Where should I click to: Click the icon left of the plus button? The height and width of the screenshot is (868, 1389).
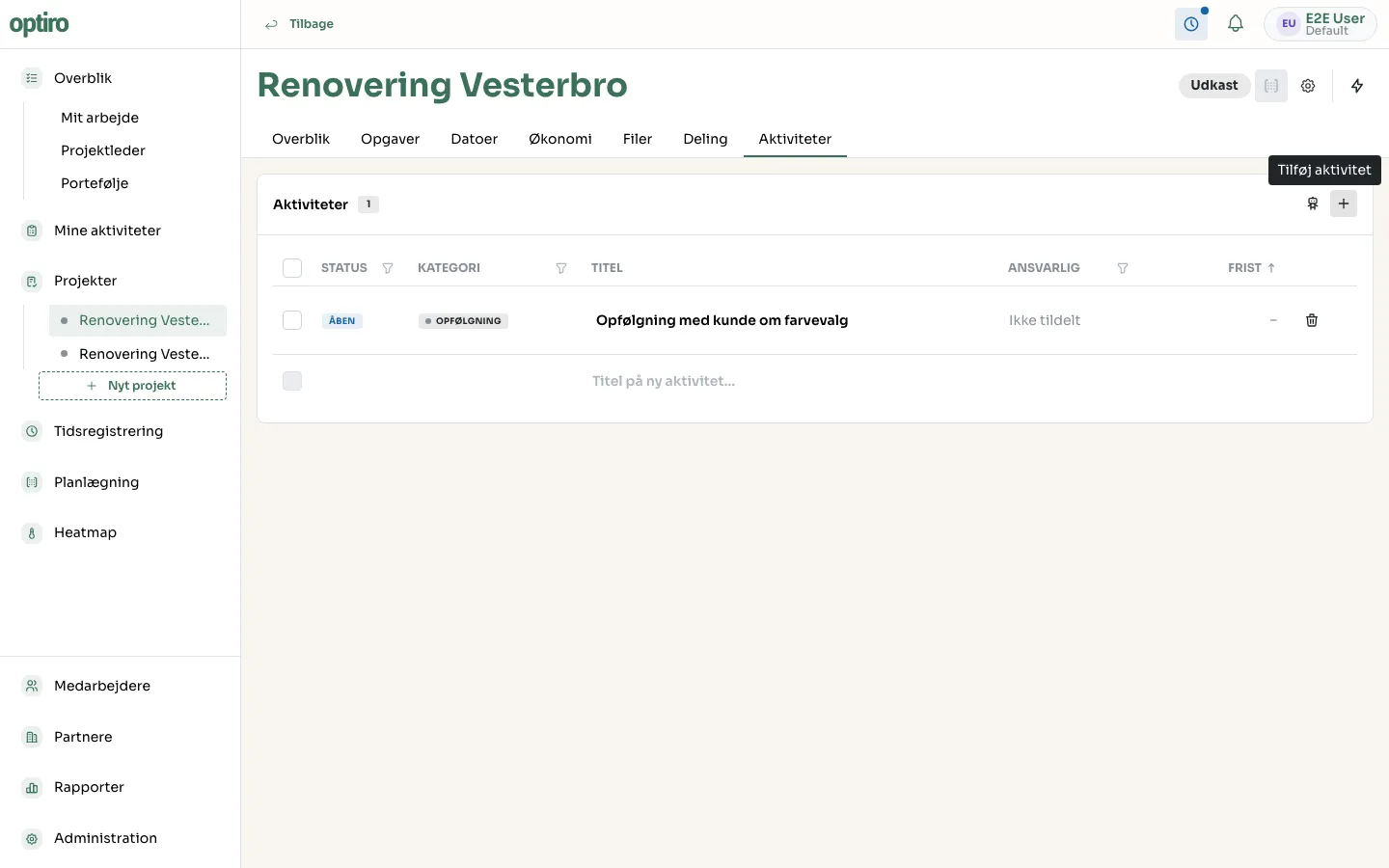[1313, 203]
